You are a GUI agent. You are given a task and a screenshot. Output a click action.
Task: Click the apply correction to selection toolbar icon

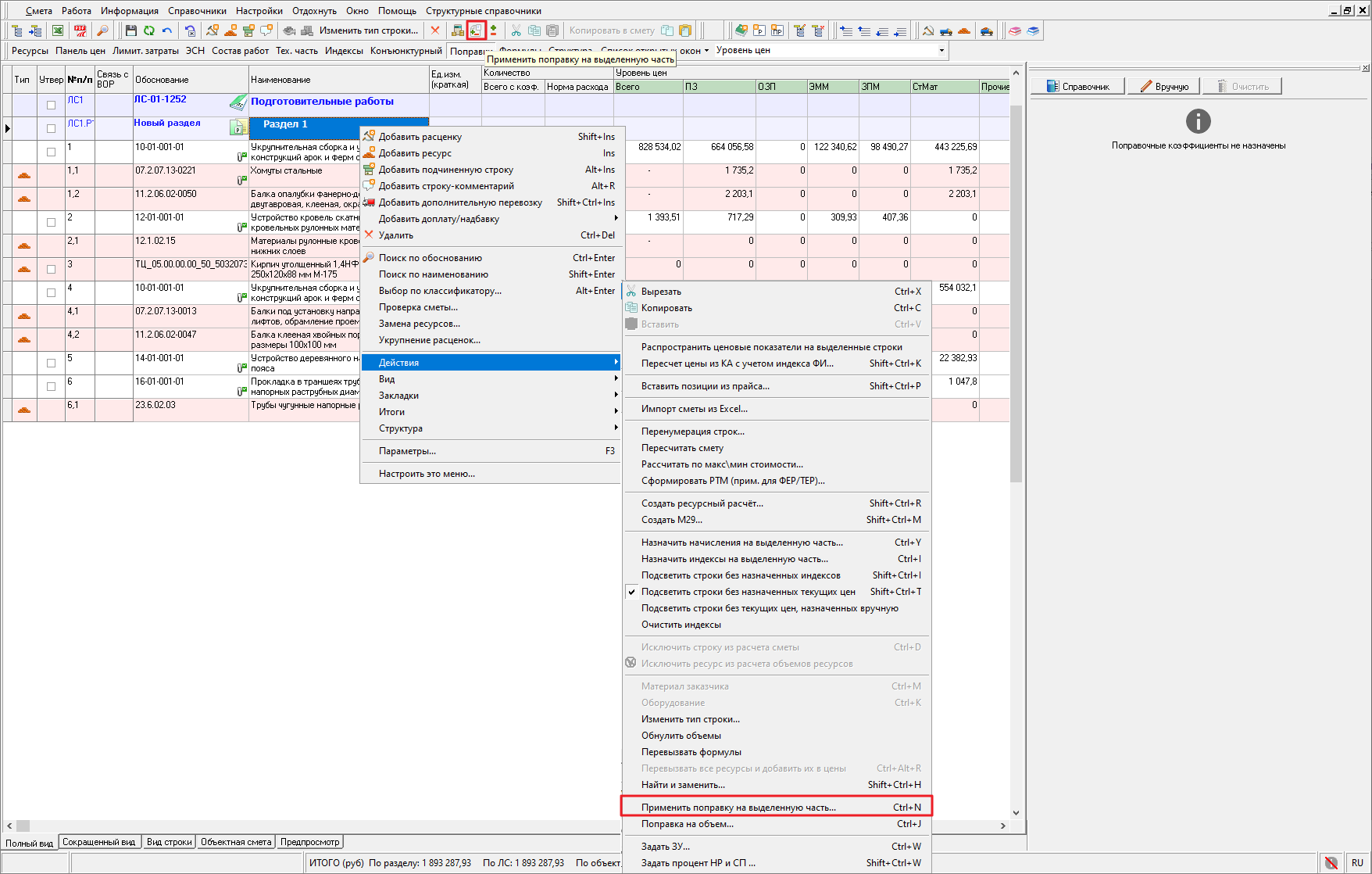(476, 30)
